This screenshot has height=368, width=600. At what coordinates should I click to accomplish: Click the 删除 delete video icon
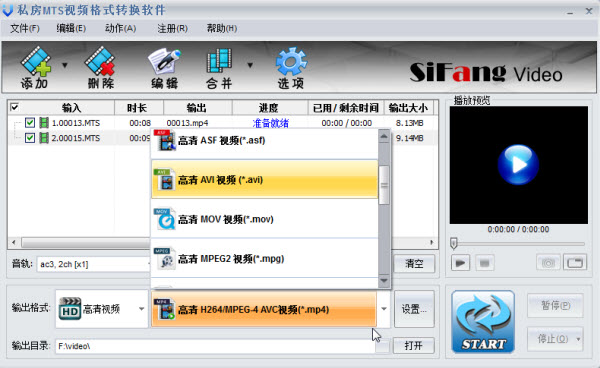(100, 67)
